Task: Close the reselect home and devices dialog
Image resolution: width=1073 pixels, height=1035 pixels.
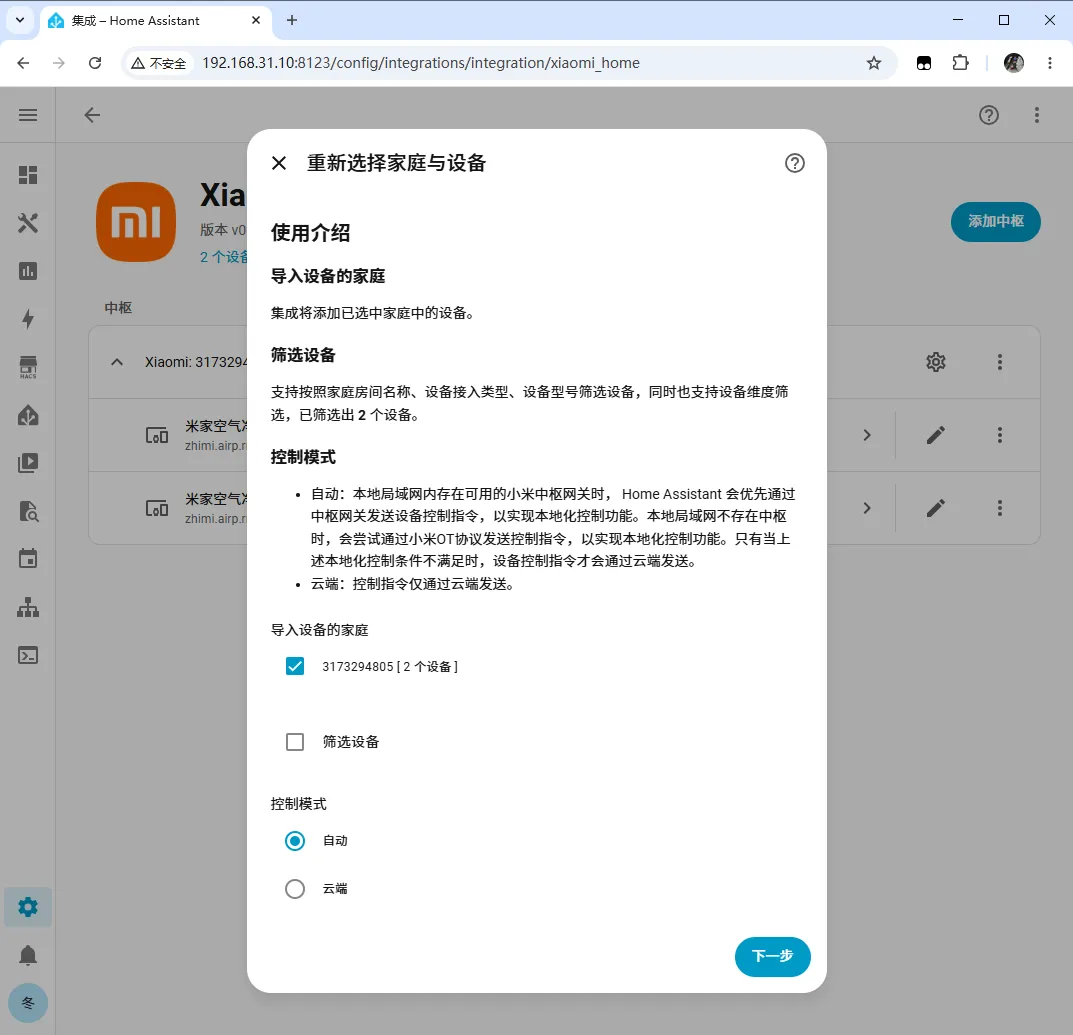Action: tap(279, 163)
